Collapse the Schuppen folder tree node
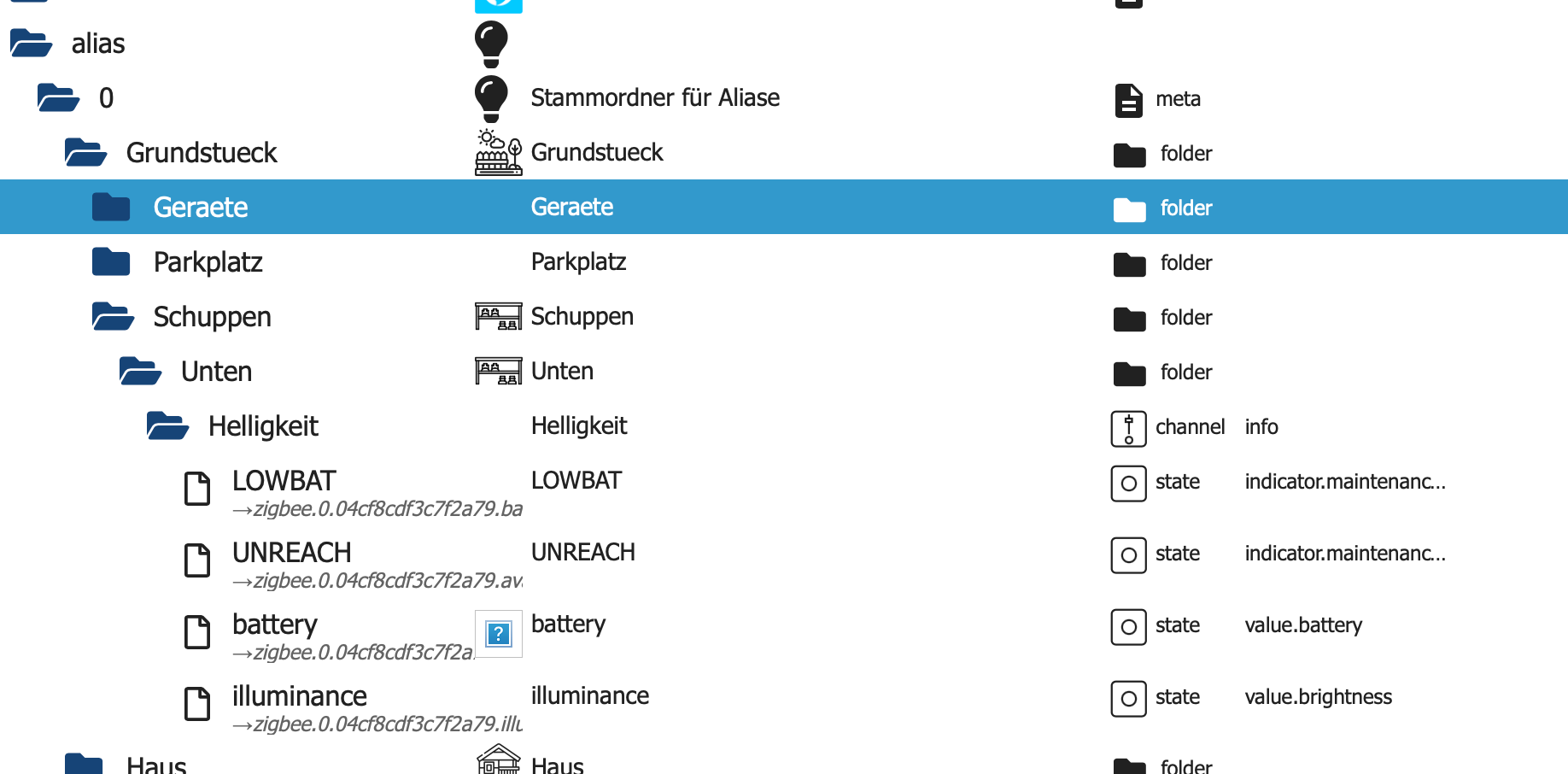1568x774 pixels. pyautogui.click(x=113, y=317)
